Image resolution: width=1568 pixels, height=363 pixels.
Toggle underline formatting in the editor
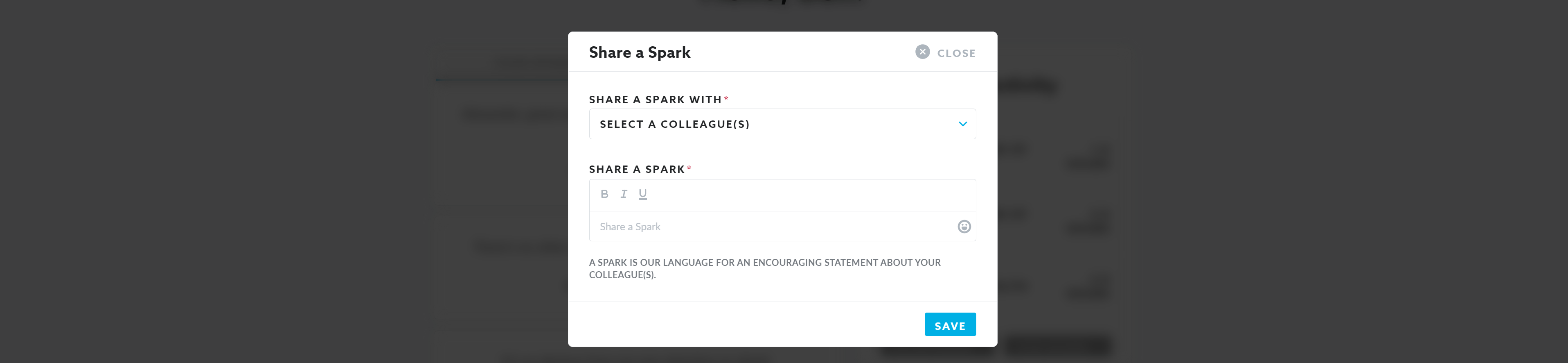click(x=642, y=194)
